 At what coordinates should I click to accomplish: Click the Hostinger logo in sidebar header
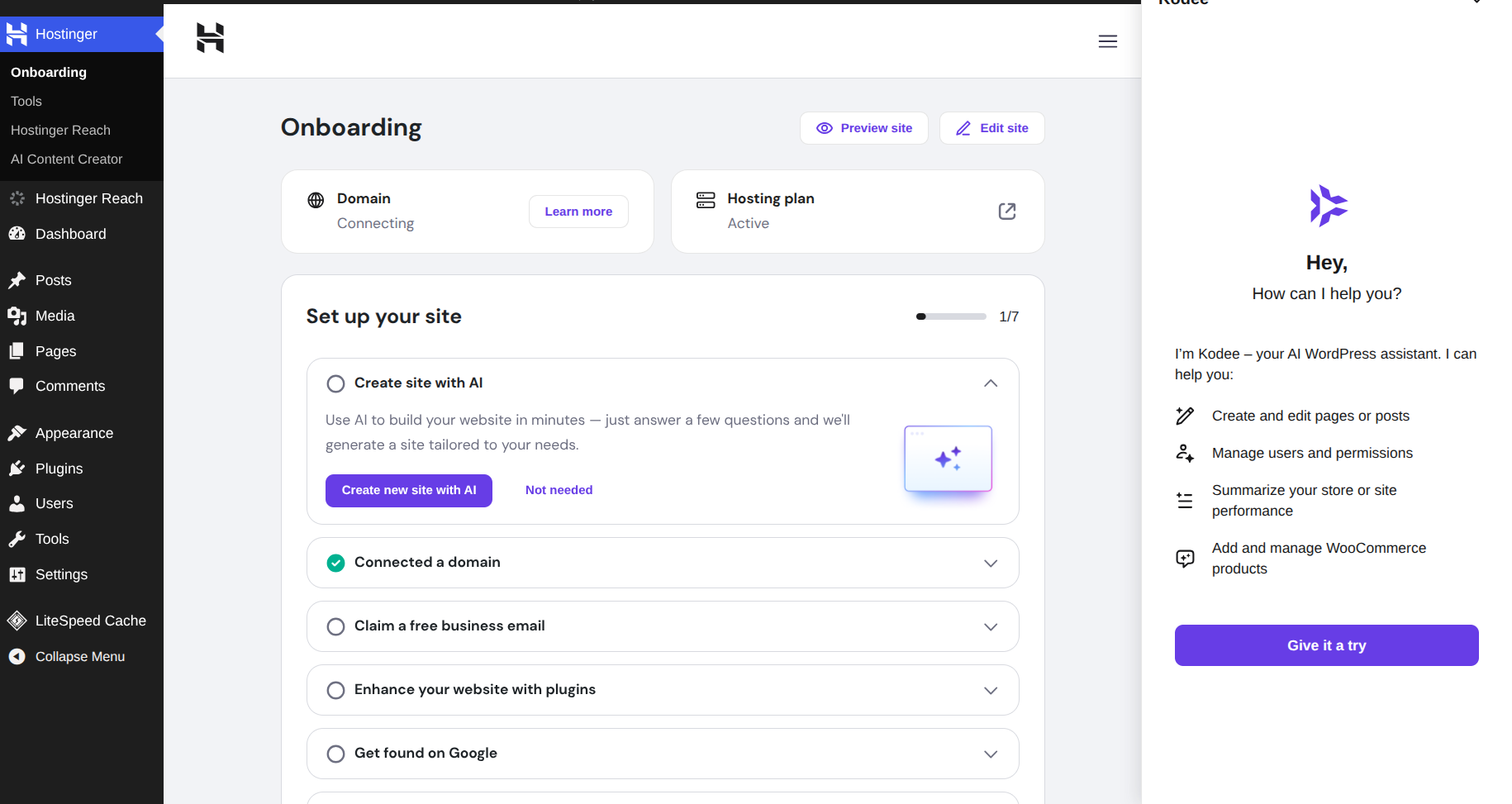point(17,34)
